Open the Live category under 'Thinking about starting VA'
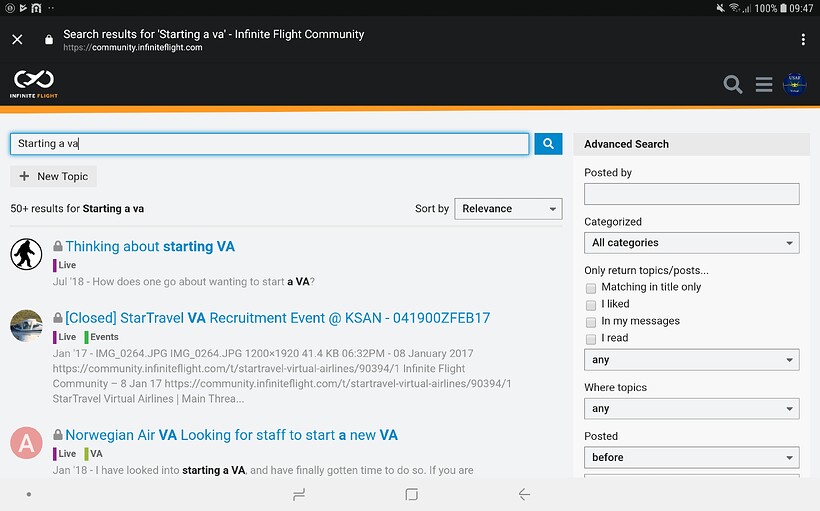The height and width of the screenshot is (511, 820). point(64,265)
